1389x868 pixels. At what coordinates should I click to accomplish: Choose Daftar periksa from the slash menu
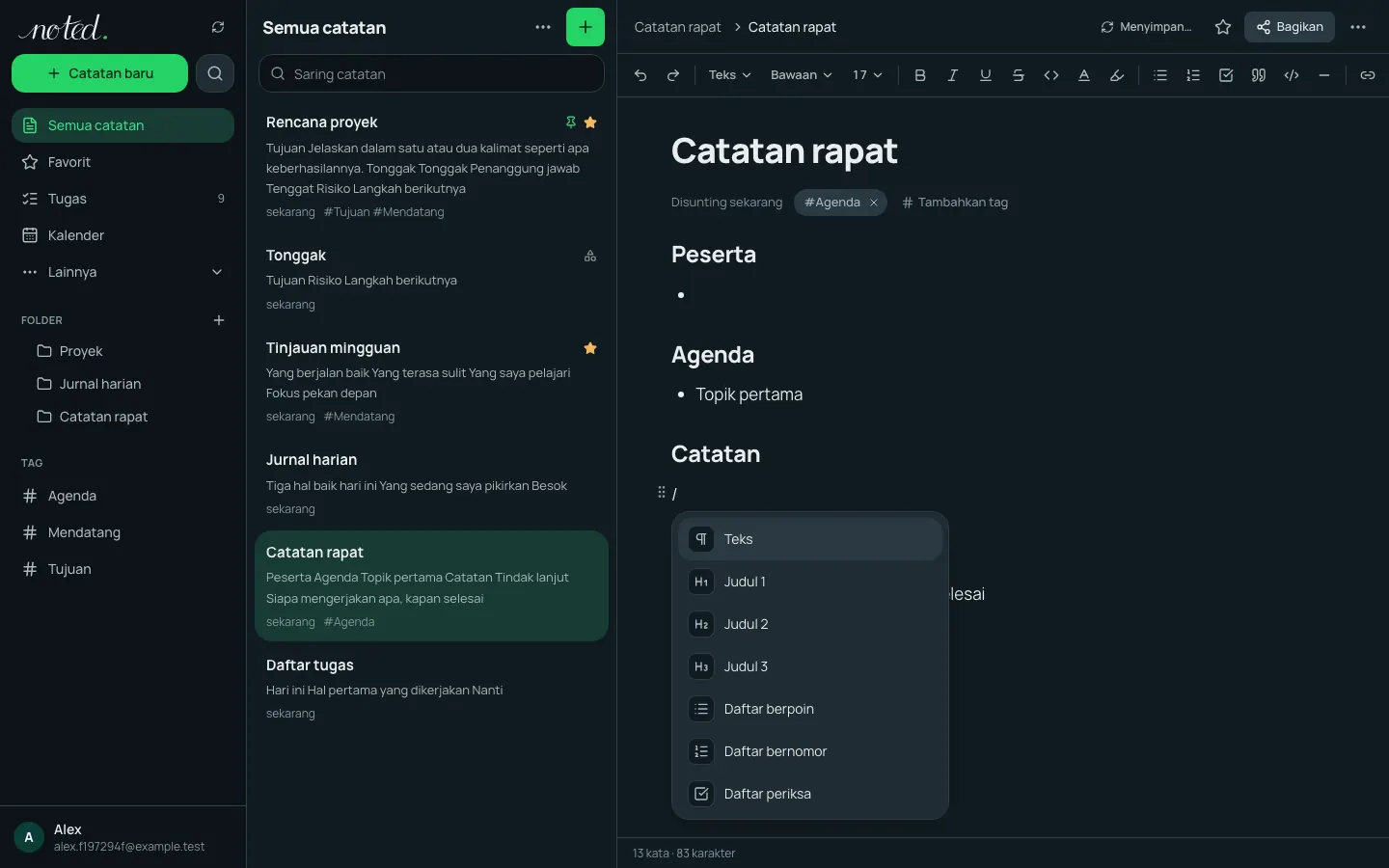810,794
